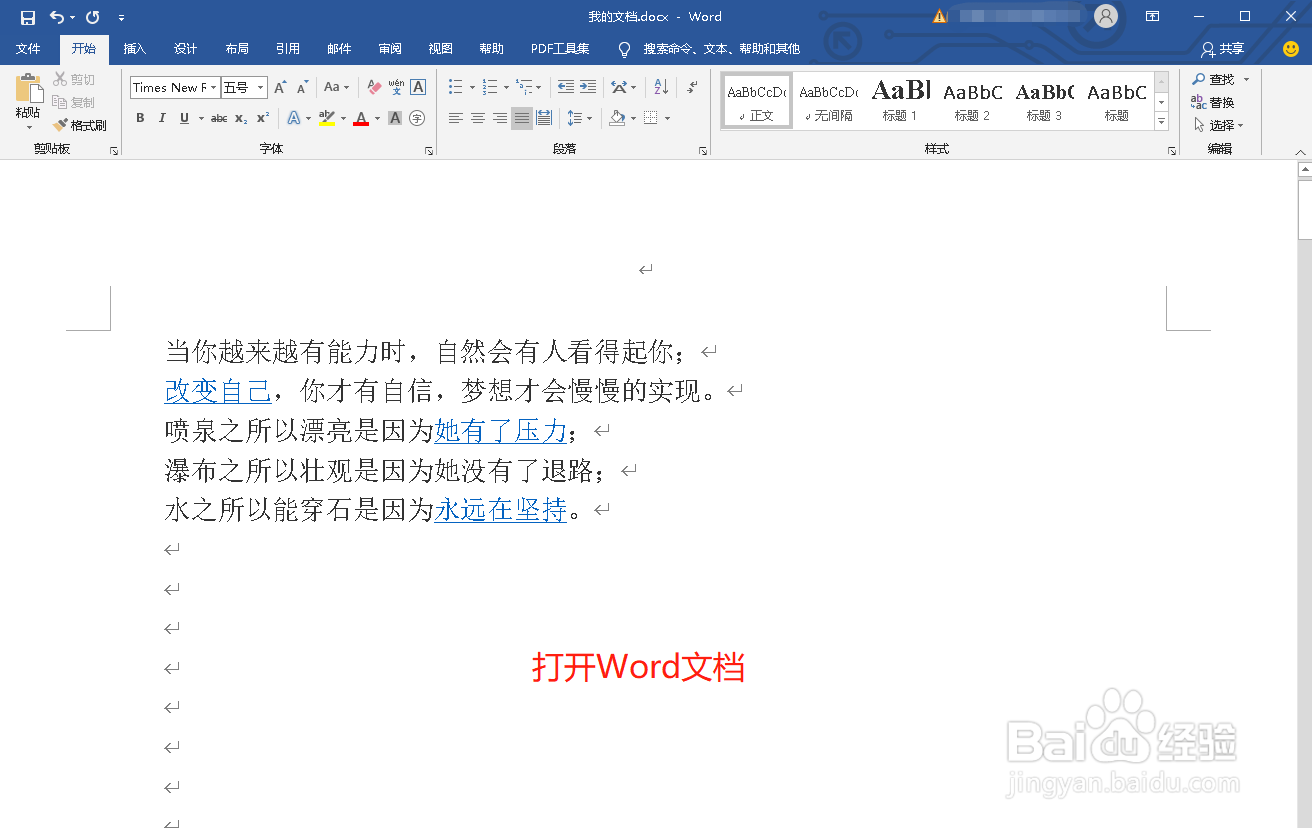Open the PDF工具集 tab
Viewport: 1312px width, 828px height.
click(559, 48)
